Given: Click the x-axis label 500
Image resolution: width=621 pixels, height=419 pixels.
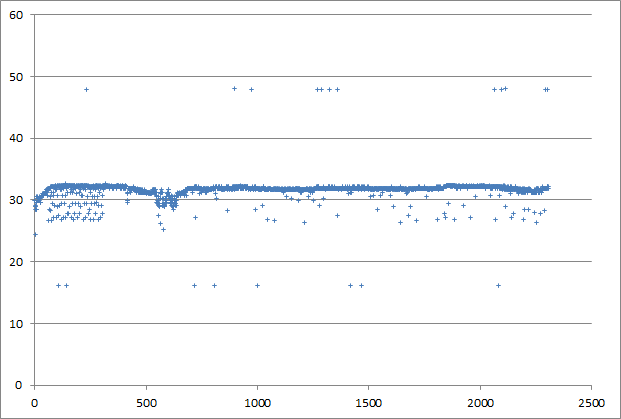Looking at the screenshot, I should click(147, 403).
